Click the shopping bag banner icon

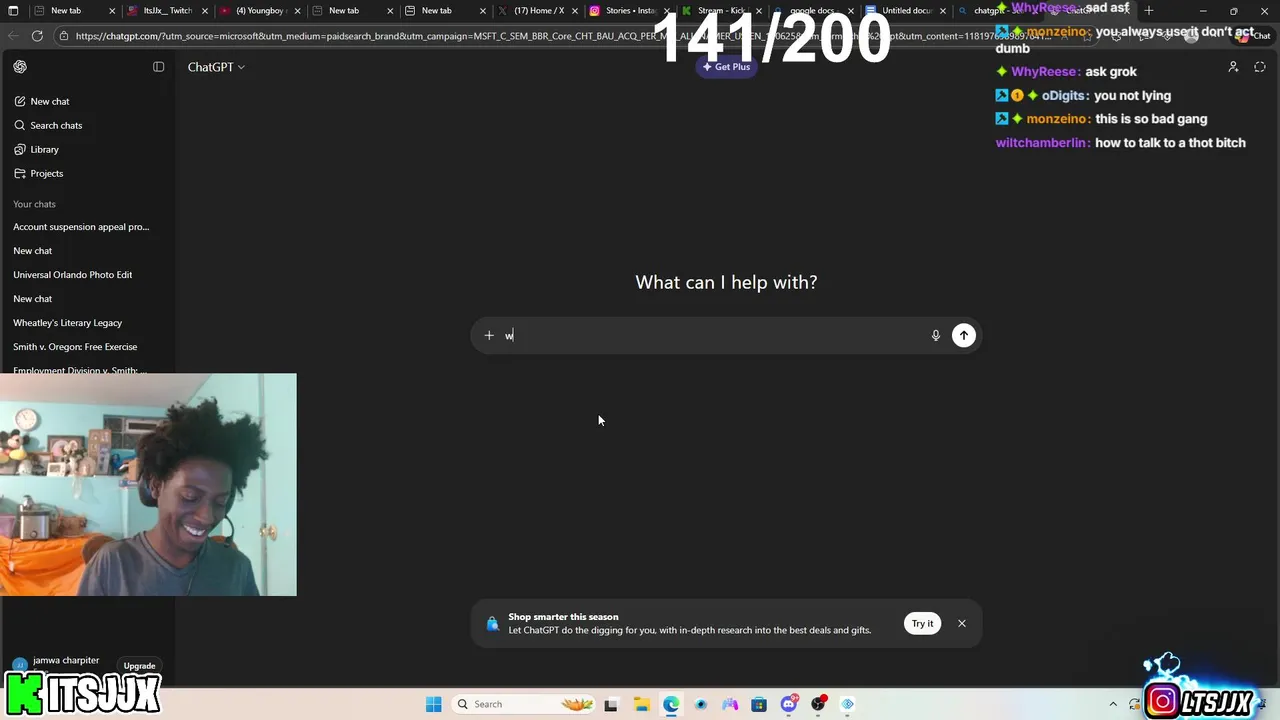[492, 624]
